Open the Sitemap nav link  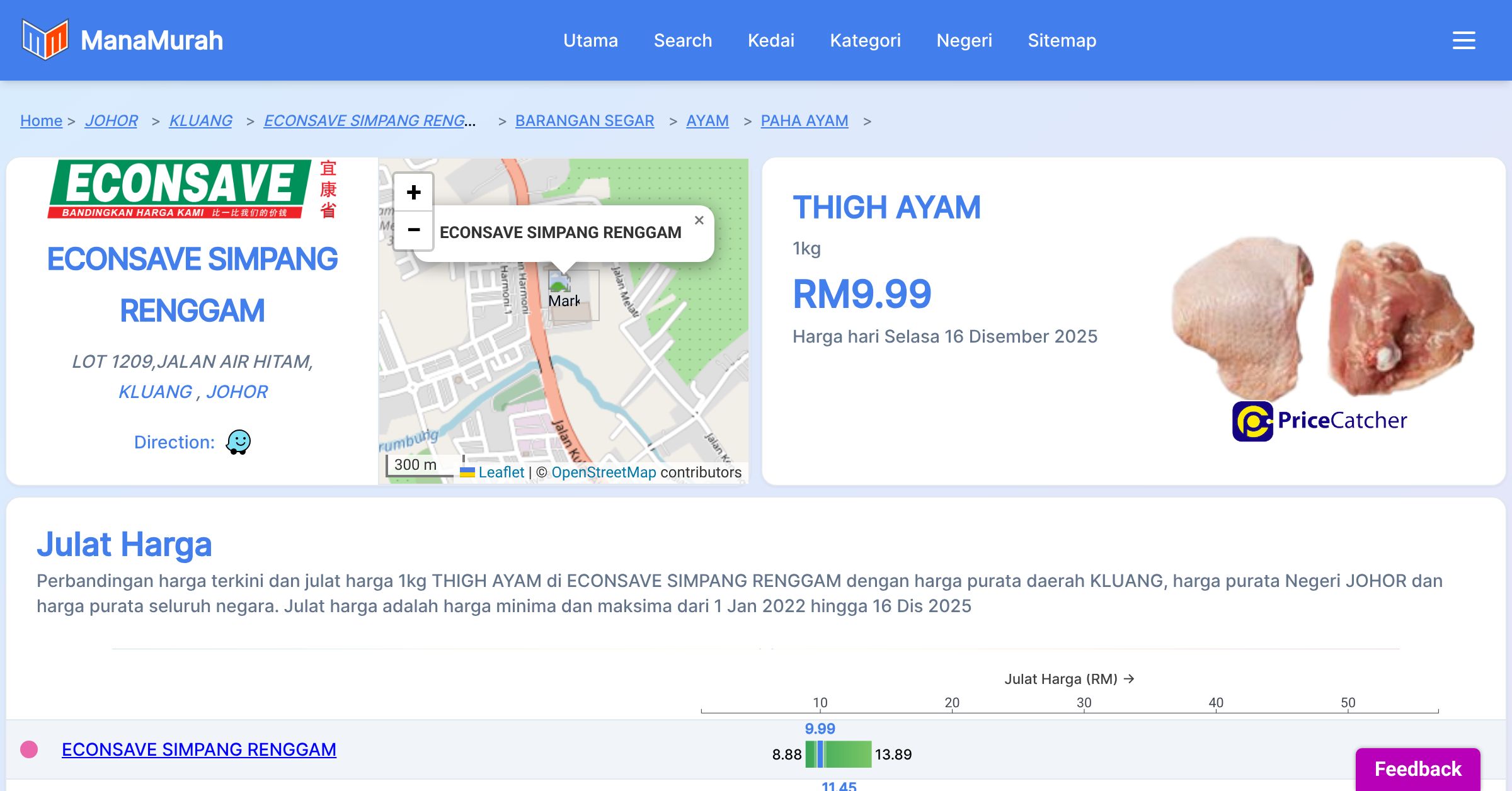[1062, 40]
